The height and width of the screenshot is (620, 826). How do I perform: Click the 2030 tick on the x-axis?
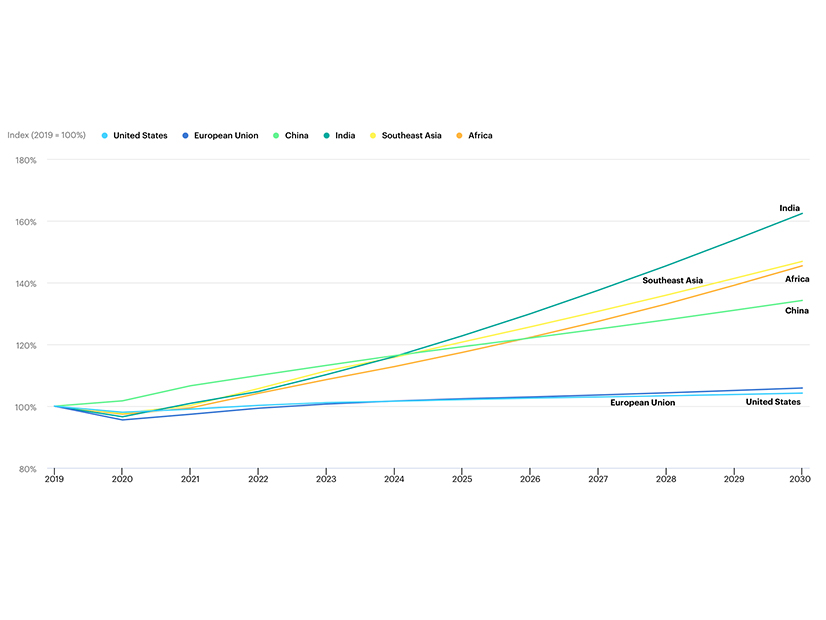(801, 480)
